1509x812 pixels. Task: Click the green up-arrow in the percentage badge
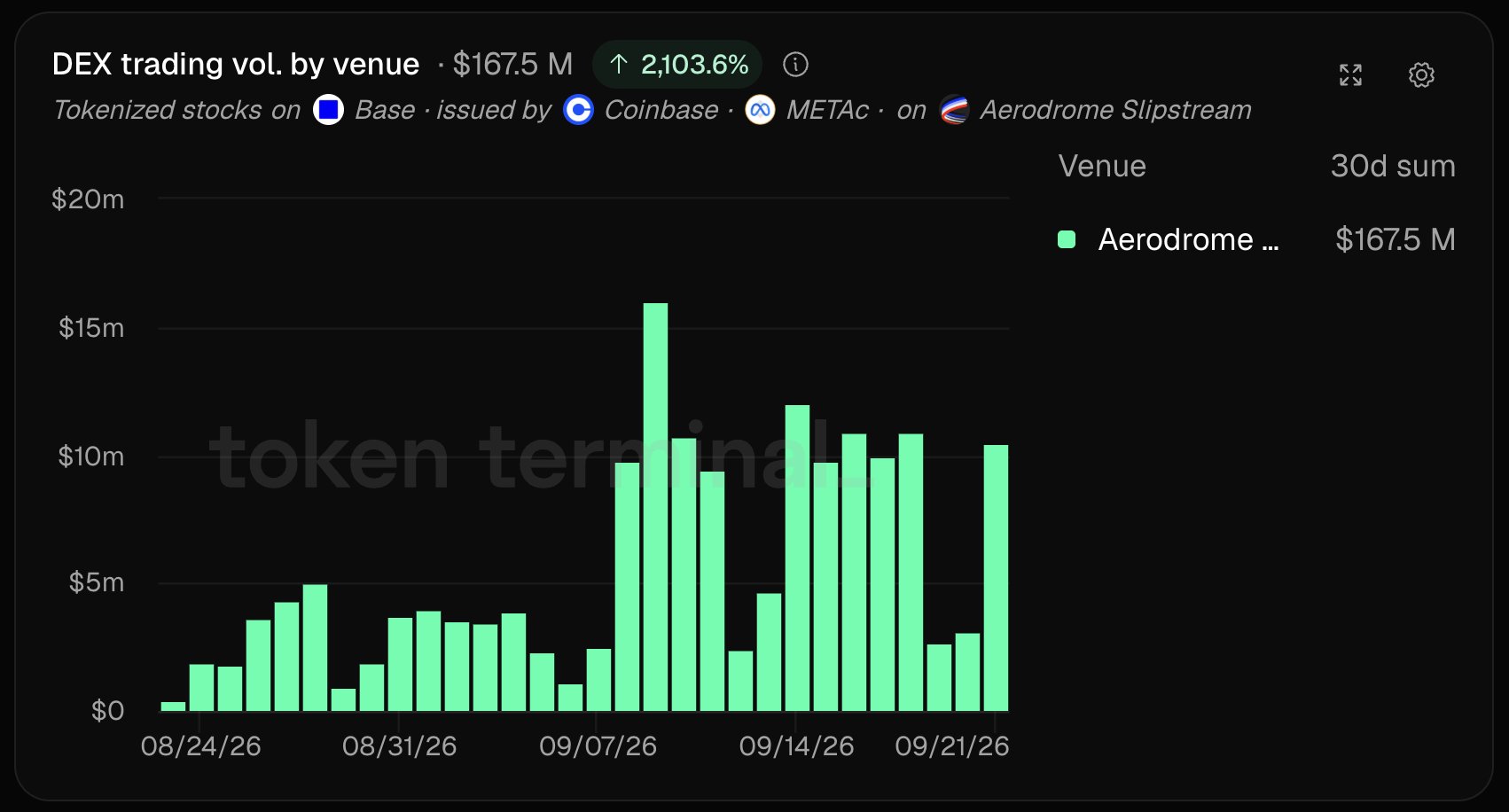(619, 65)
